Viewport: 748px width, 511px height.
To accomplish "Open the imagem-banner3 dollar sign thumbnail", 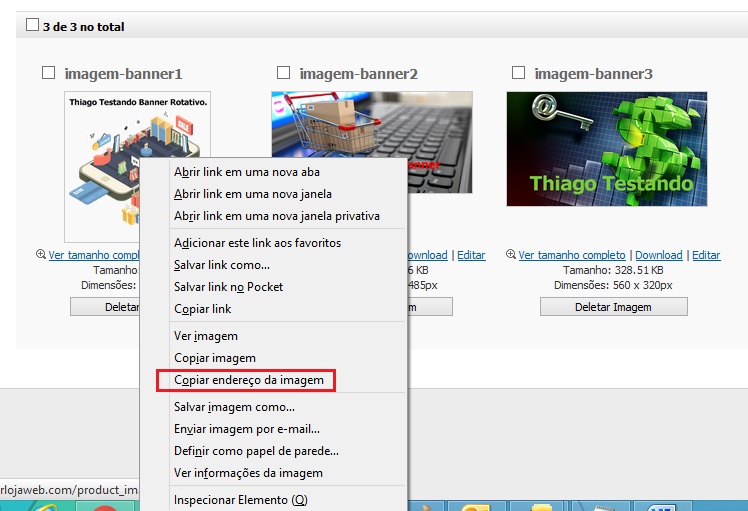I will pyautogui.click(x=607, y=149).
